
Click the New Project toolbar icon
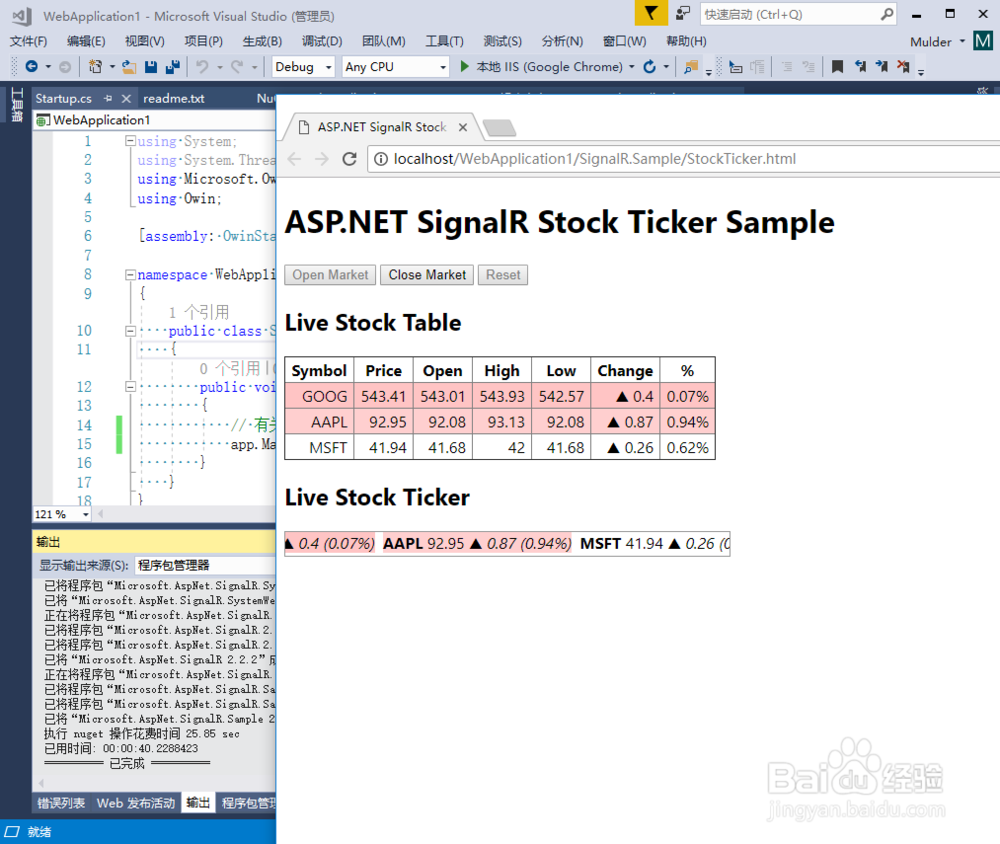pyautogui.click(x=95, y=66)
